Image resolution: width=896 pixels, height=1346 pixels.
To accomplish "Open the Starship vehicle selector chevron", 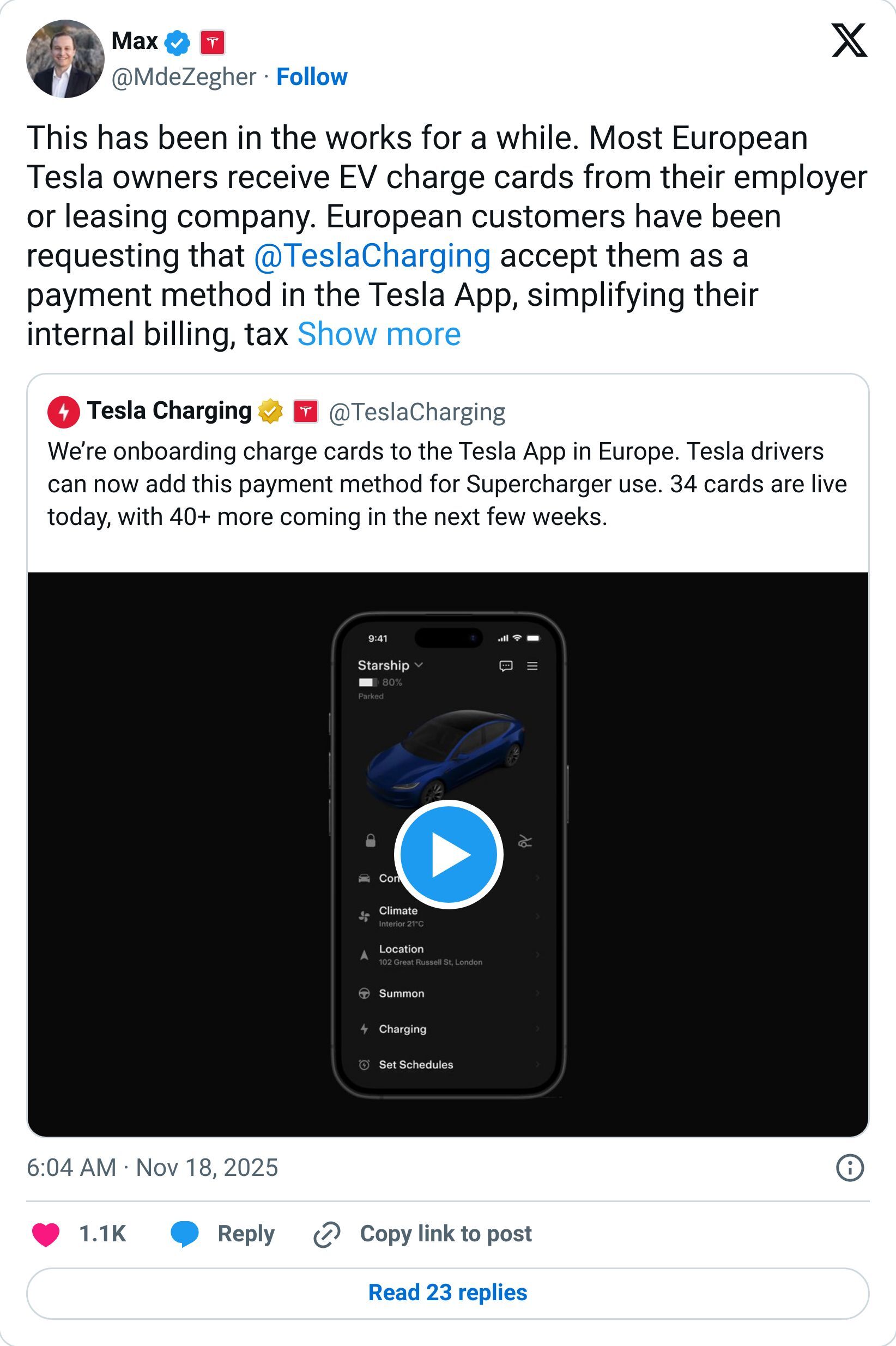I will [419, 666].
